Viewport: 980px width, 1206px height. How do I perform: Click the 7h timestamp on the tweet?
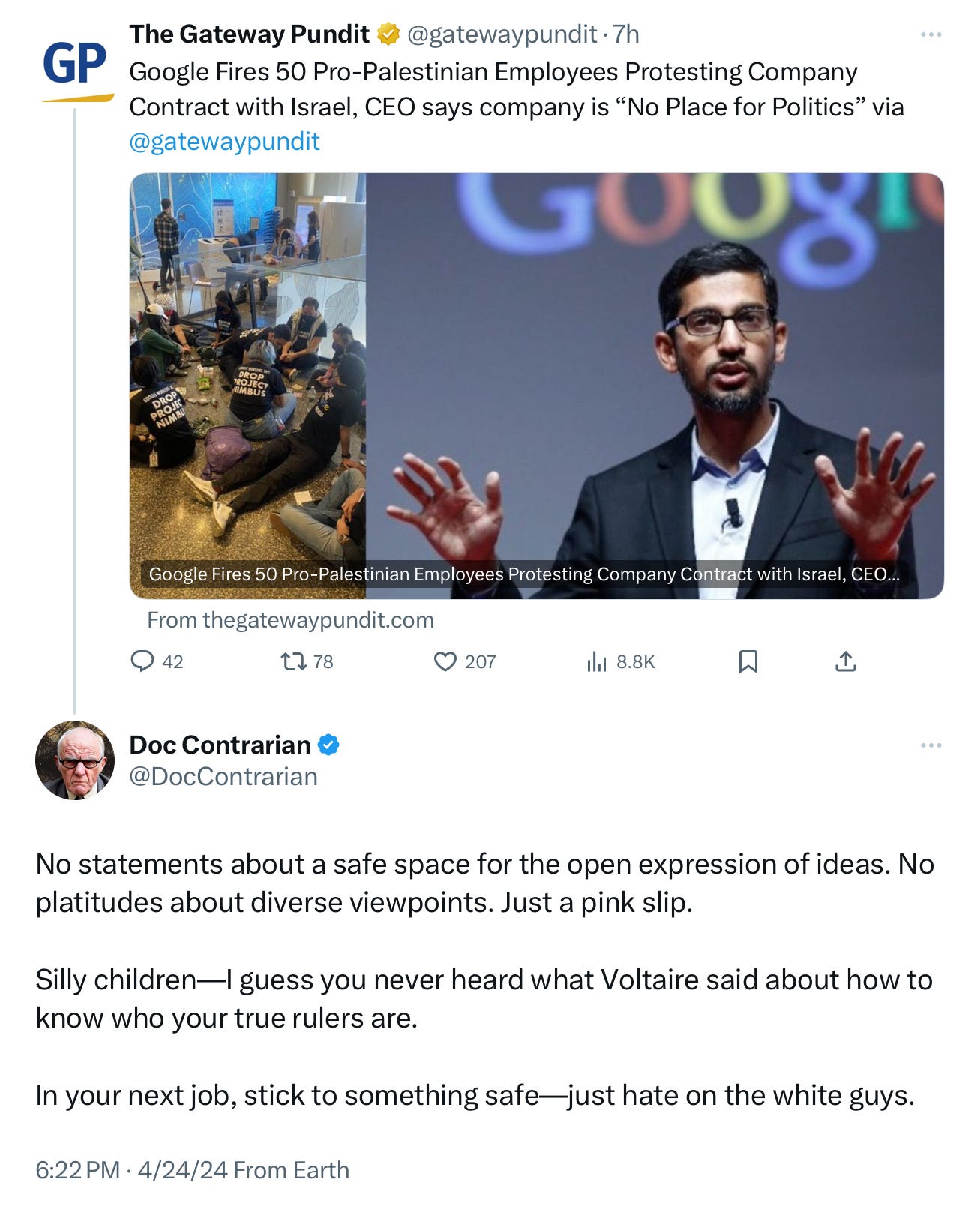pos(626,34)
